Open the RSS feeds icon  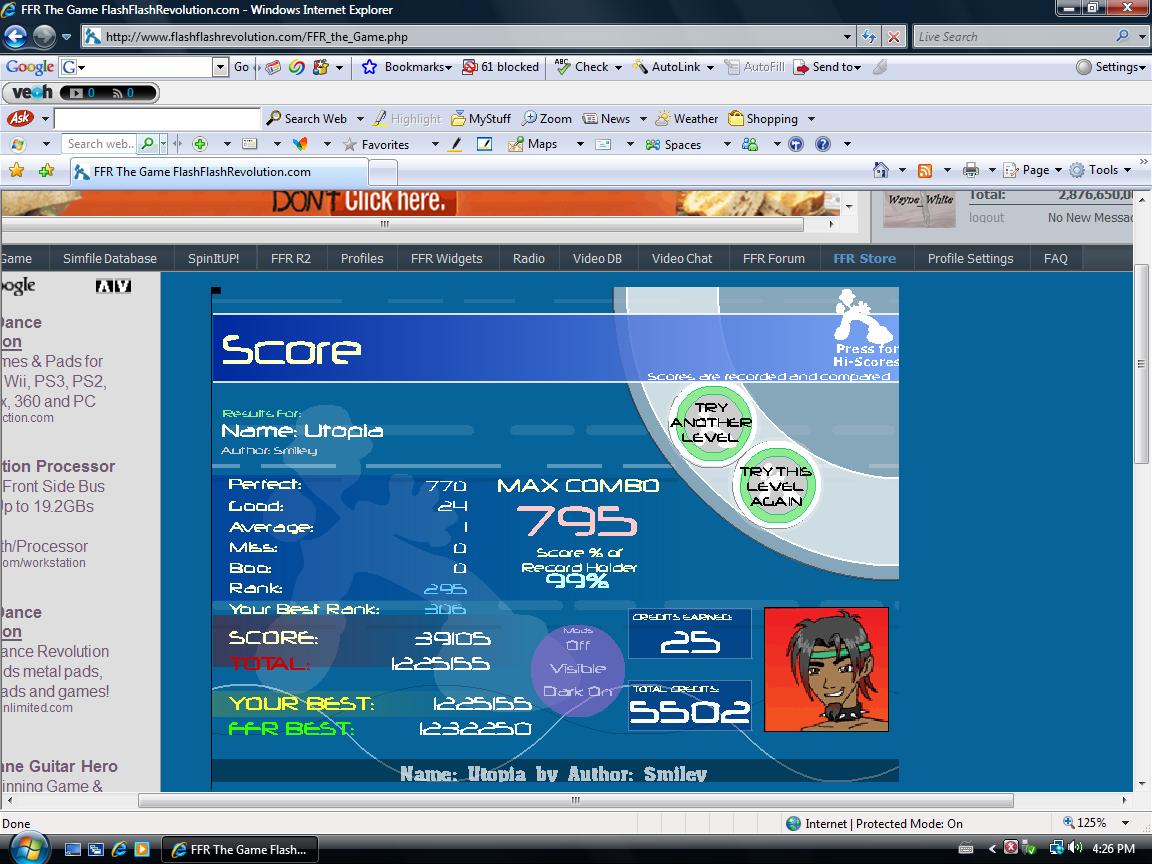click(925, 170)
